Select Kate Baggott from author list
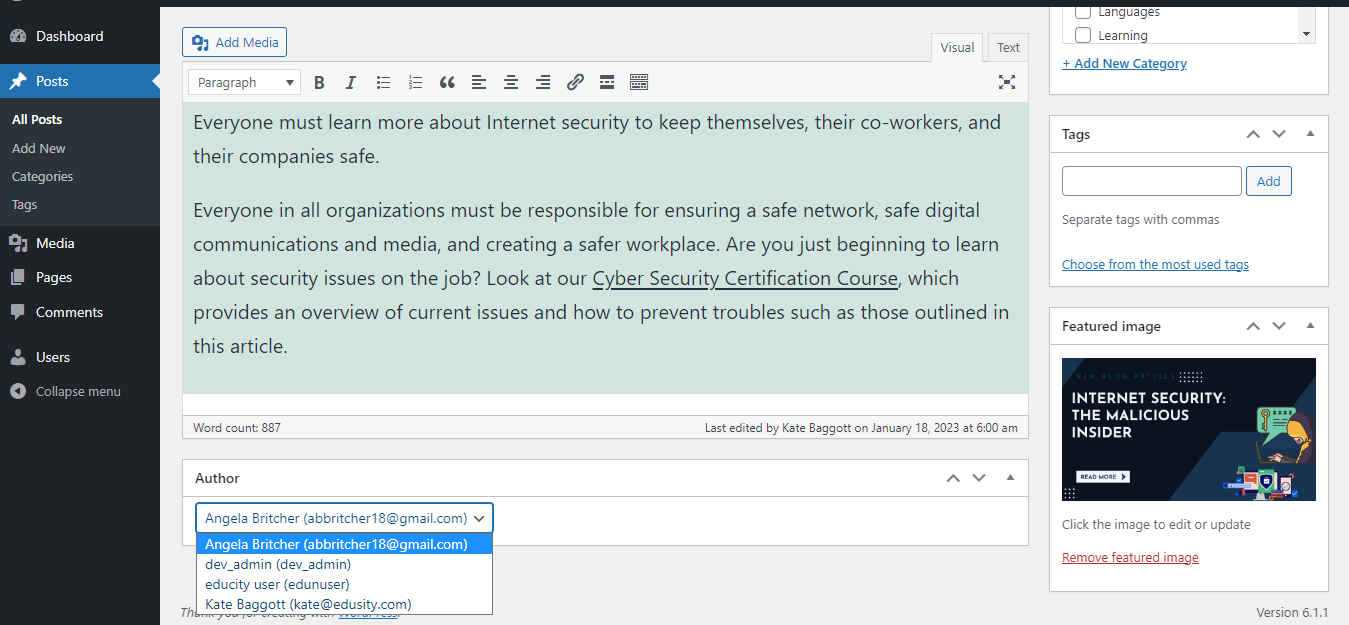 tap(344, 604)
